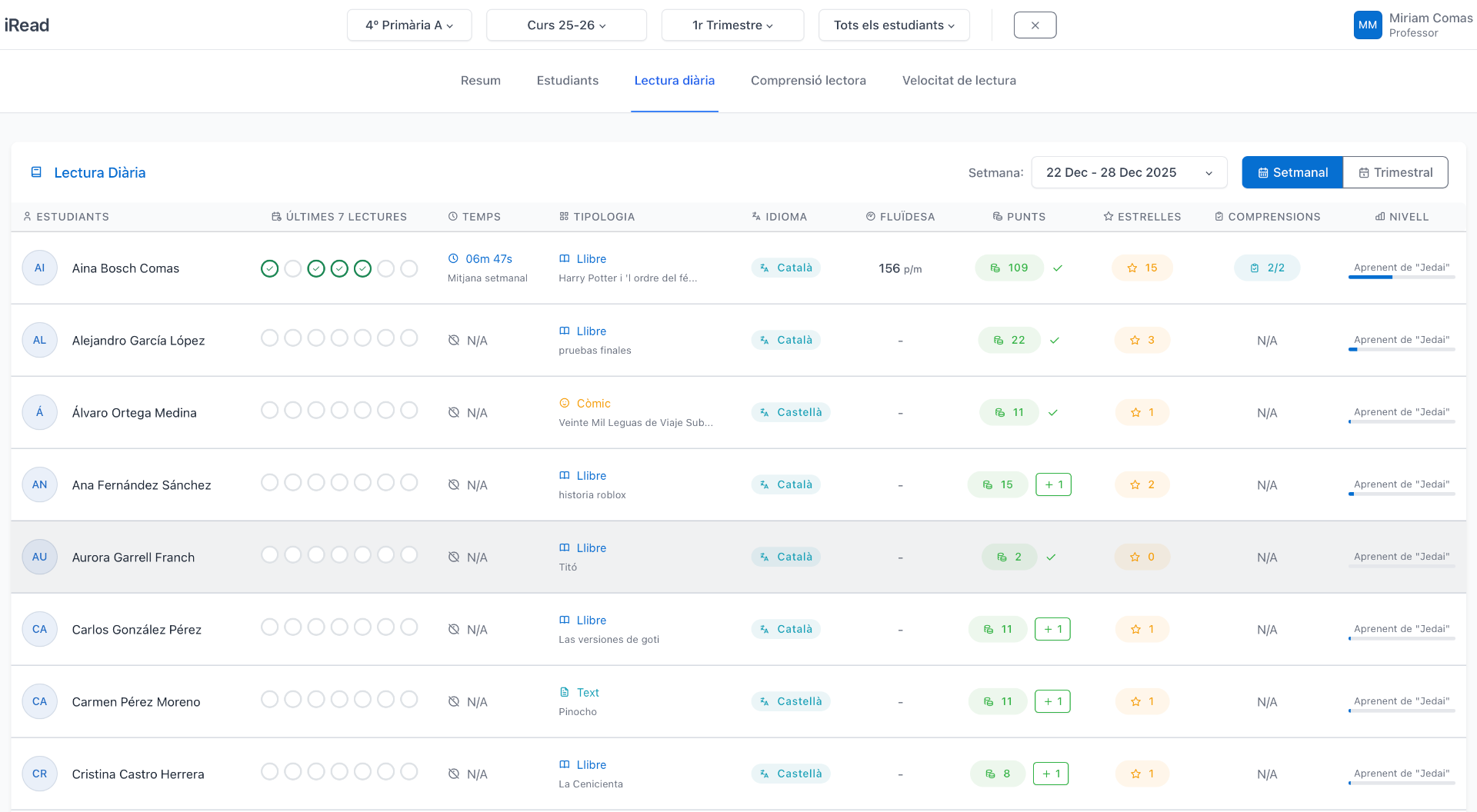Click the name Cristina Castro Herrera
Screen dimensions: 1477x812
[138, 774]
